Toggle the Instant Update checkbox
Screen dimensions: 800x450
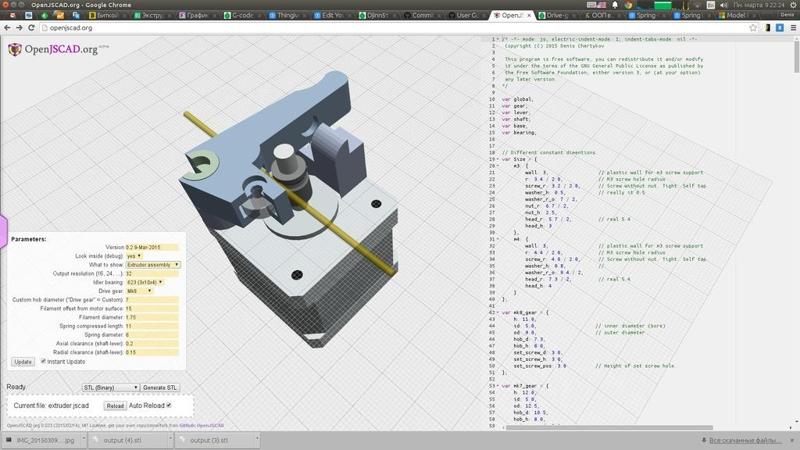pyautogui.click(x=43, y=362)
